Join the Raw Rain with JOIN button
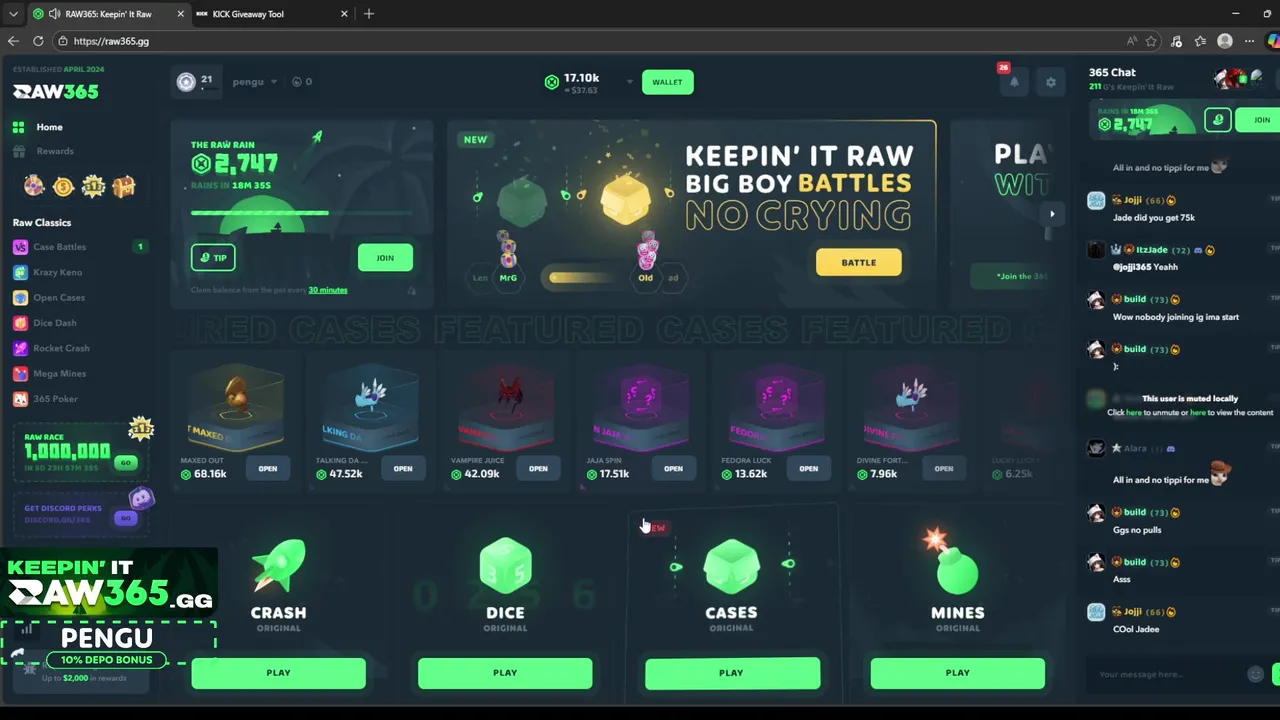1280x720 pixels. pyautogui.click(x=385, y=257)
